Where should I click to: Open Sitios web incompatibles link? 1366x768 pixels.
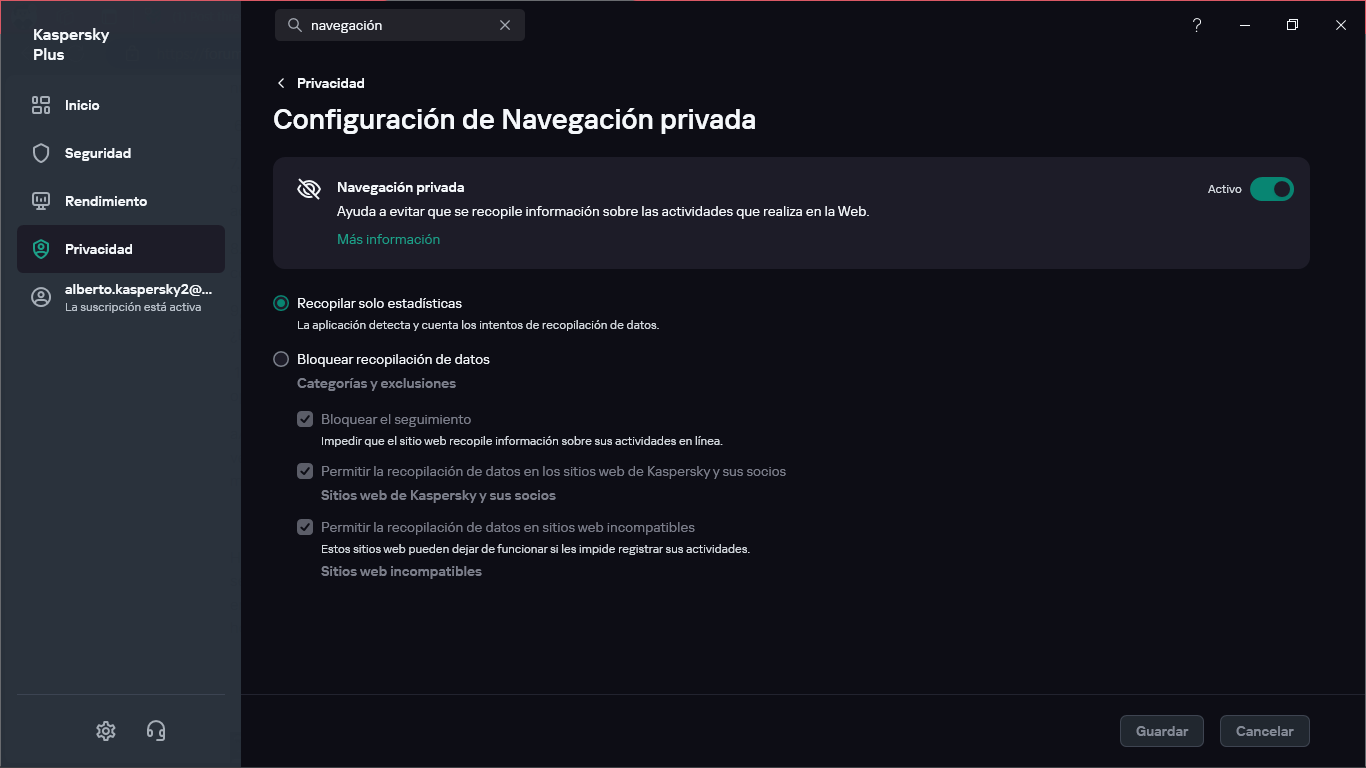(x=401, y=571)
